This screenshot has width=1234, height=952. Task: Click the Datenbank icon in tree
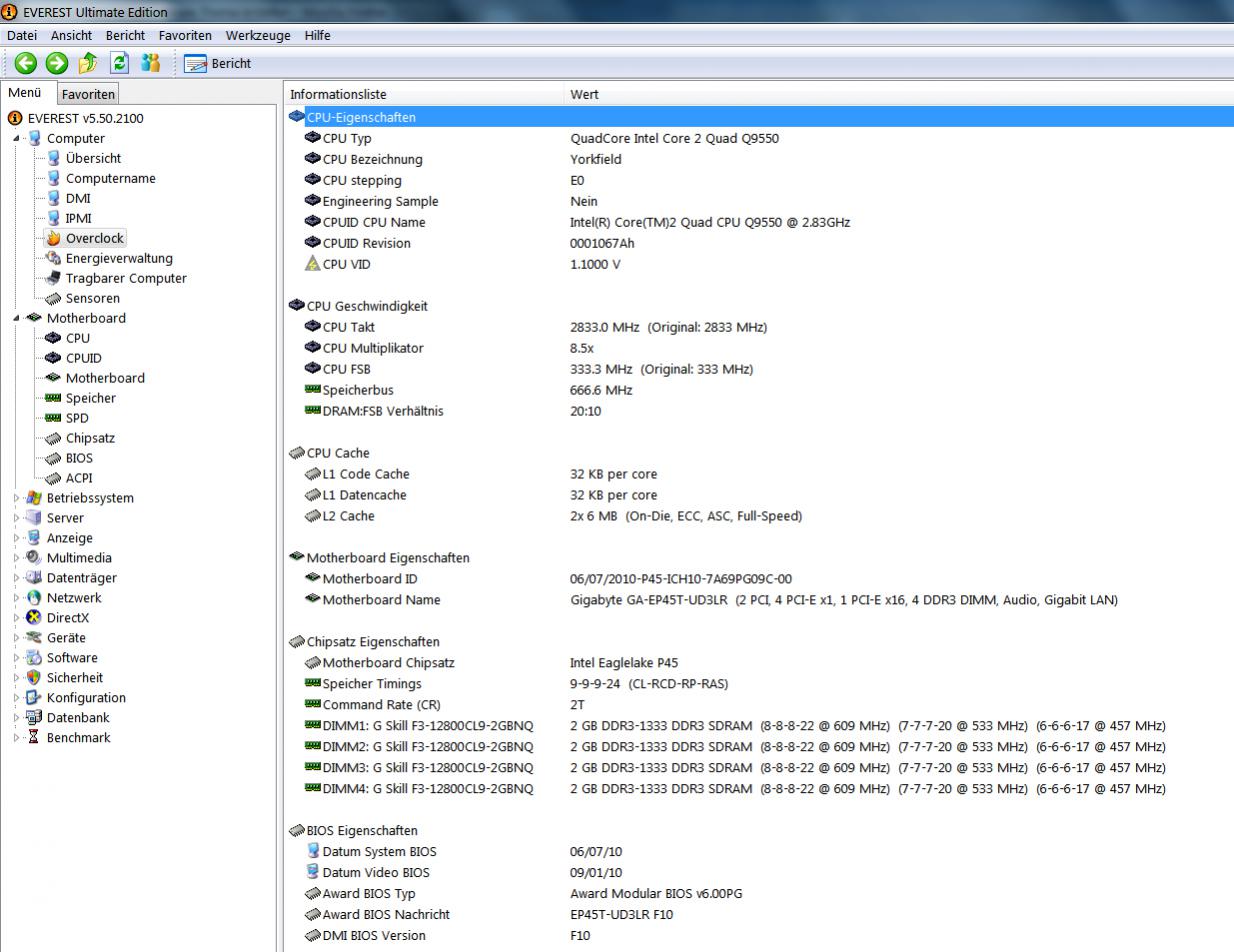pyautogui.click(x=35, y=718)
